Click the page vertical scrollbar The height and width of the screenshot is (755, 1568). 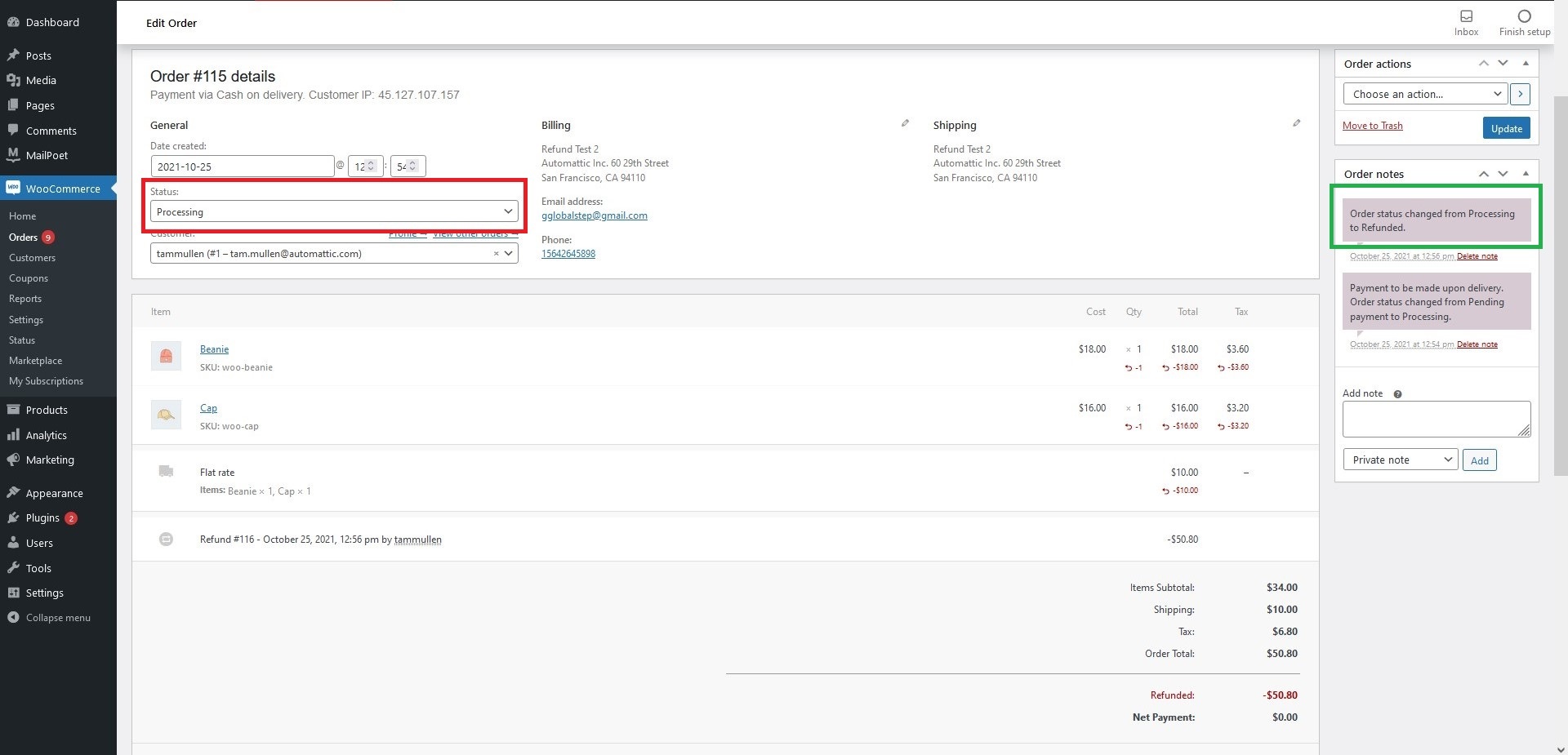(x=1560, y=286)
